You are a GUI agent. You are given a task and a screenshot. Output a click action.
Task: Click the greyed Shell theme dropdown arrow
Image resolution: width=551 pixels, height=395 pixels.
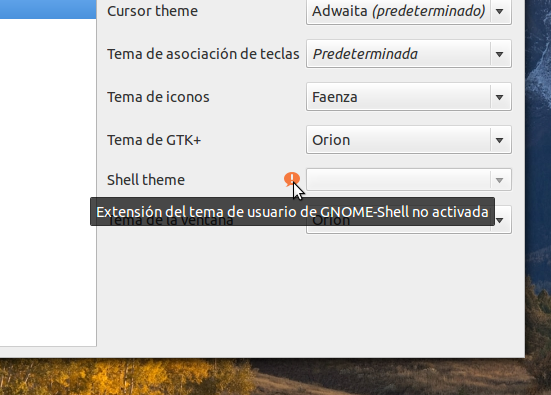point(499,180)
